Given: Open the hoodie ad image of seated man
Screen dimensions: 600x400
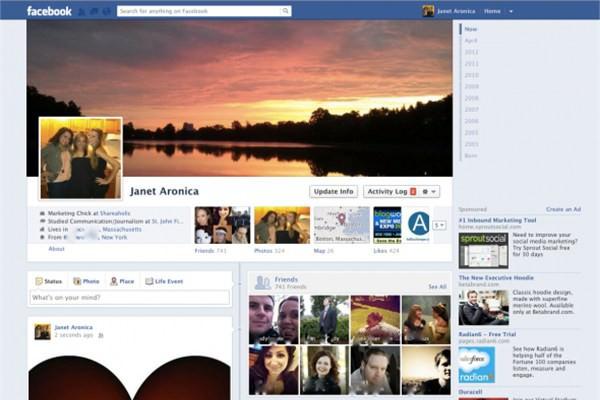Looking at the screenshot, I should point(484,307).
